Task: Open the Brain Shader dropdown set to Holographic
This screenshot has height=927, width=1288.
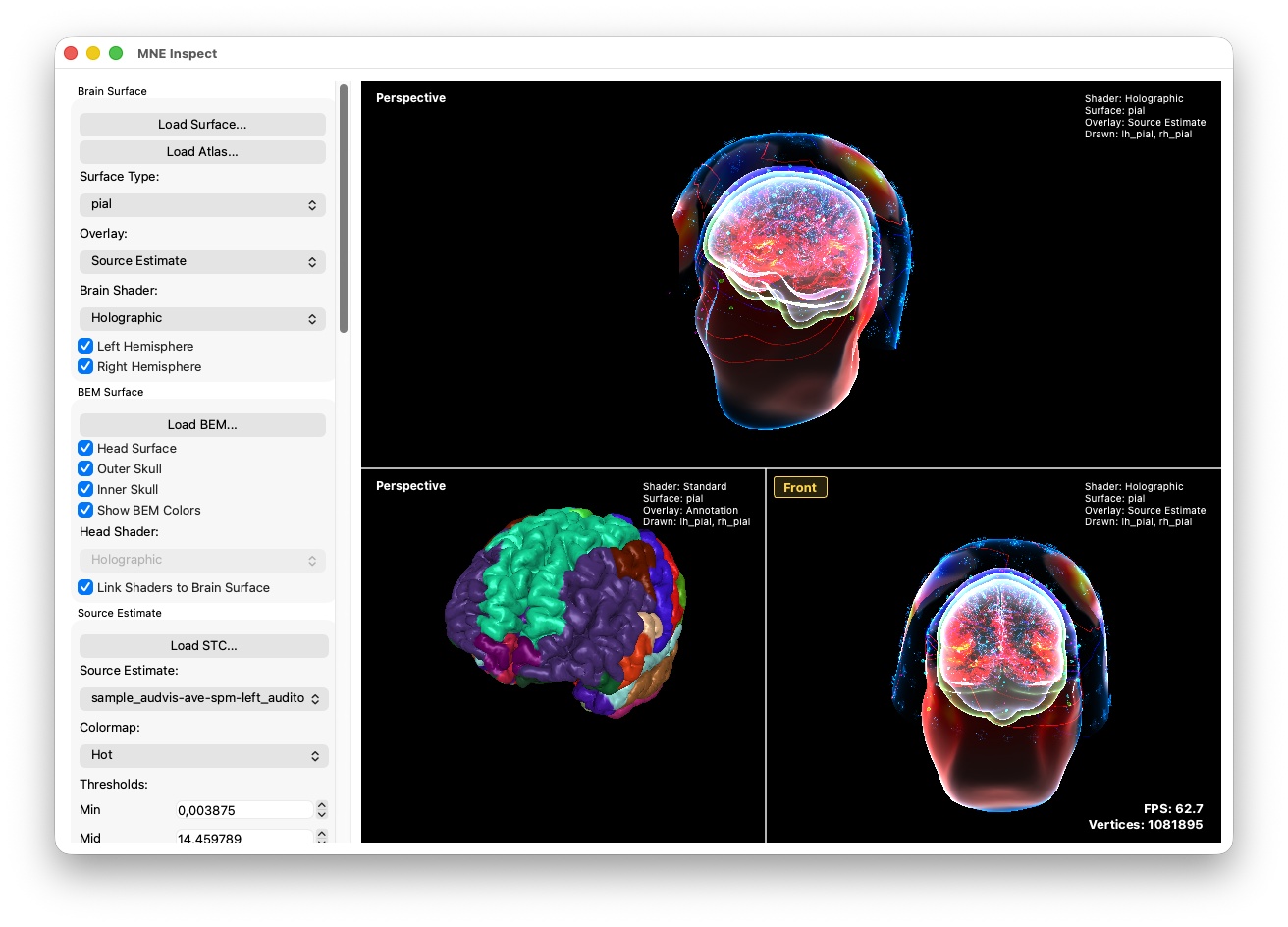Action: (x=202, y=318)
